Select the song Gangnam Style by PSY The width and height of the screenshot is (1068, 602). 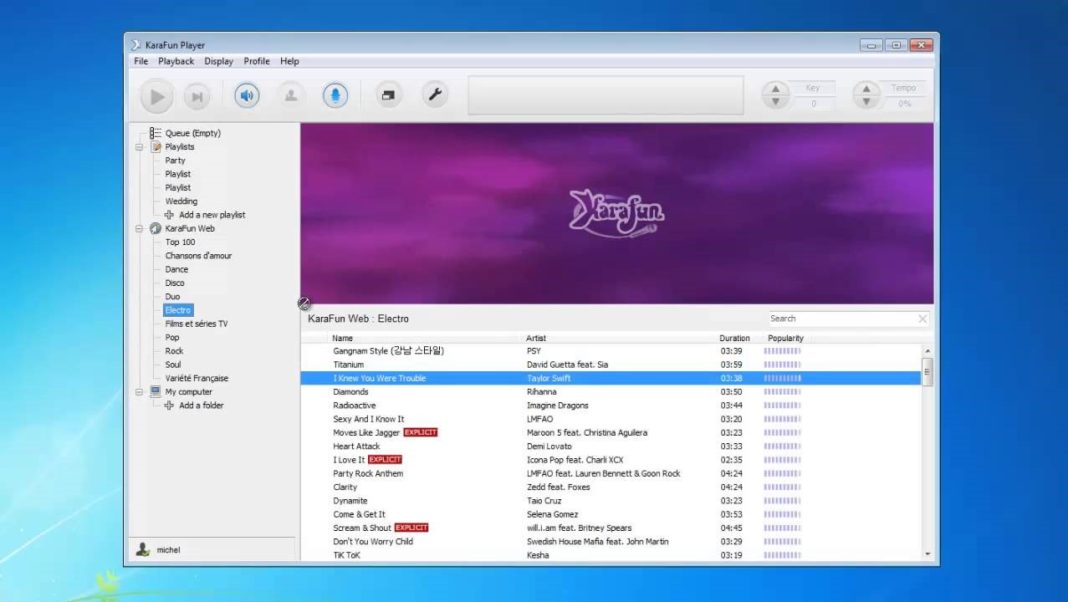coord(390,351)
